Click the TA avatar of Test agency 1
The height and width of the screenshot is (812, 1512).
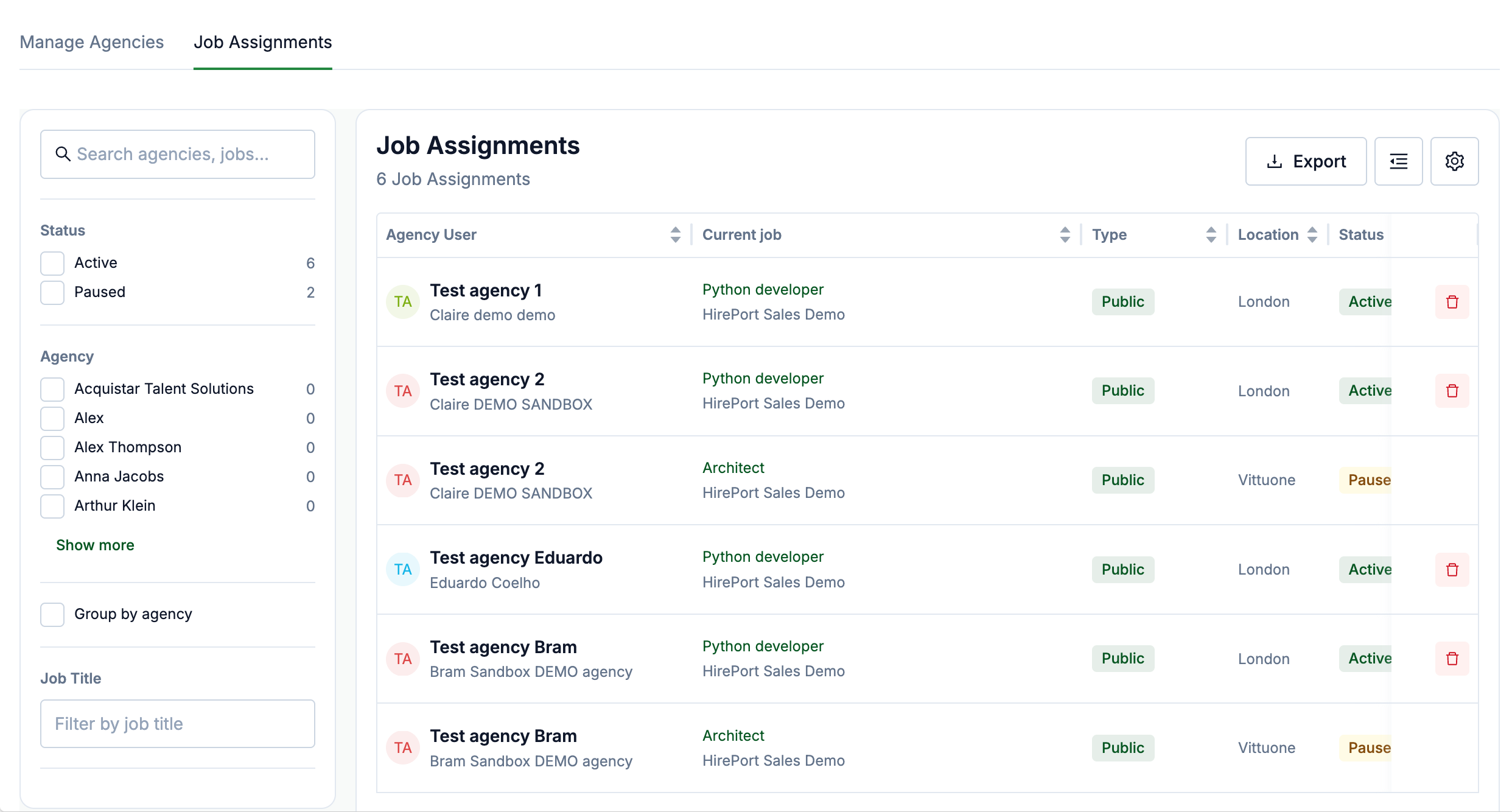point(403,302)
